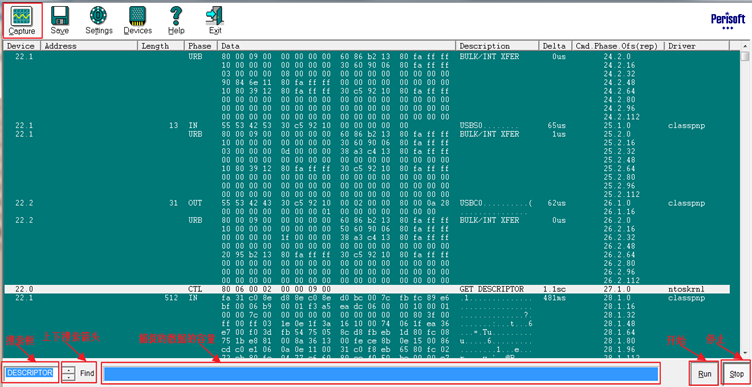Click the Phase column header
Image resolution: width=752 pixels, height=387 pixels.
tap(200, 46)
